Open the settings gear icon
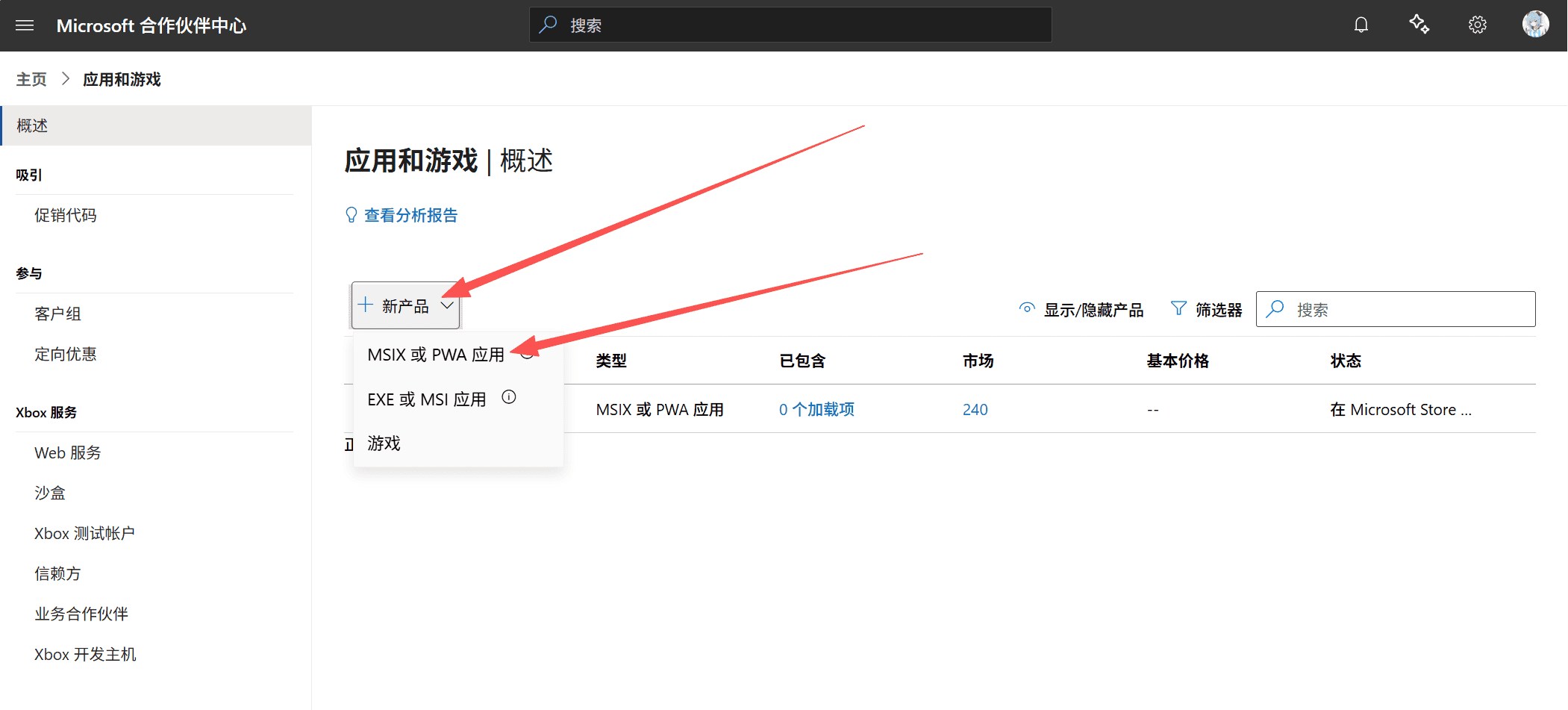 tap(1477, 25)
